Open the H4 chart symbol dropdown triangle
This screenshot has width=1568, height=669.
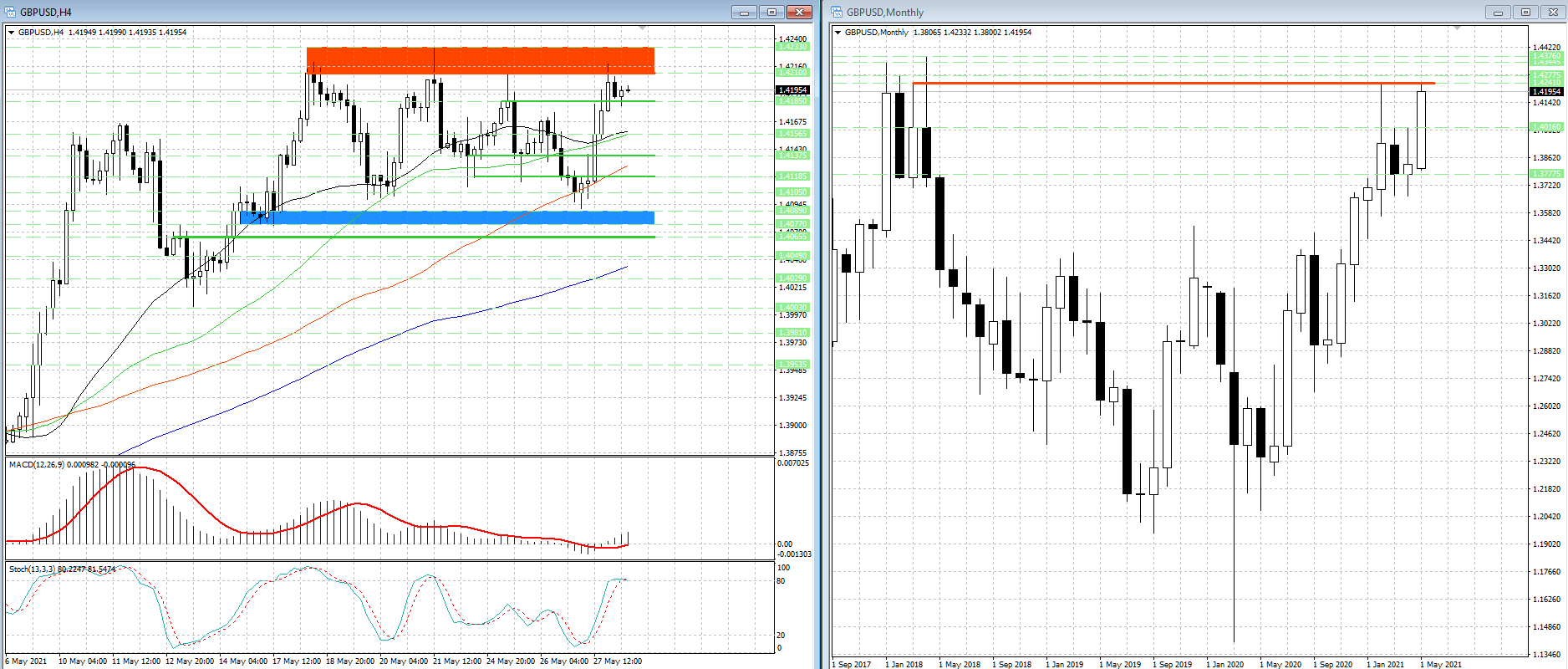(x=12, y=33)
